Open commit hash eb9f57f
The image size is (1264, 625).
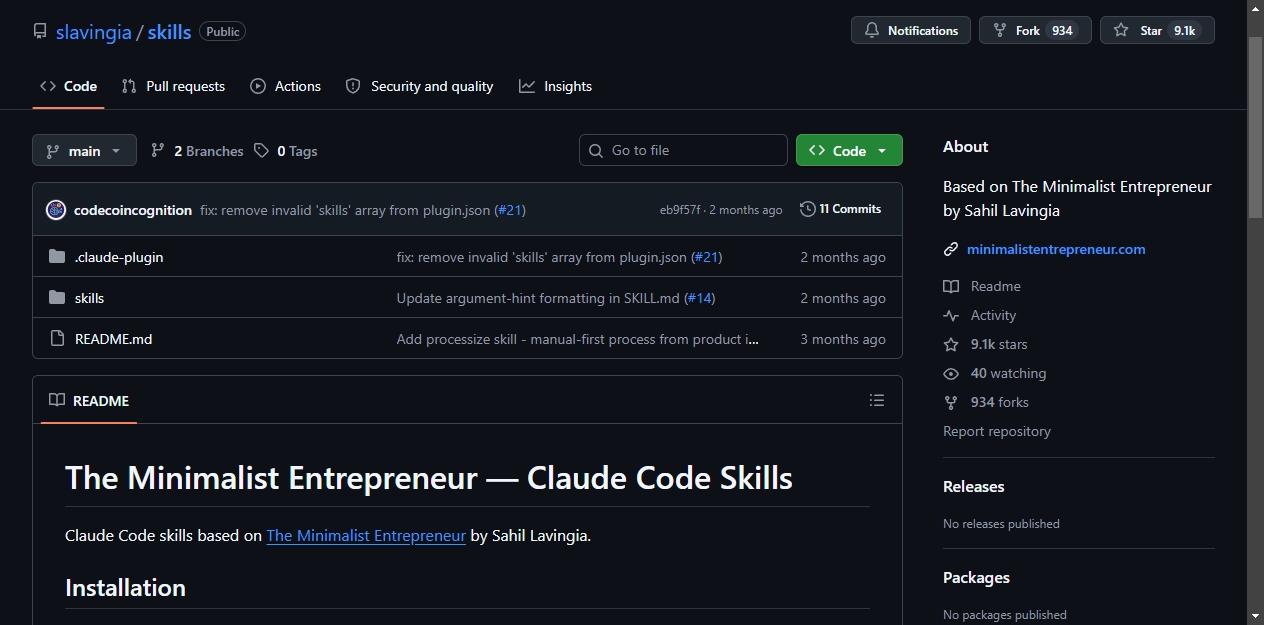click(x=680, y=210)
